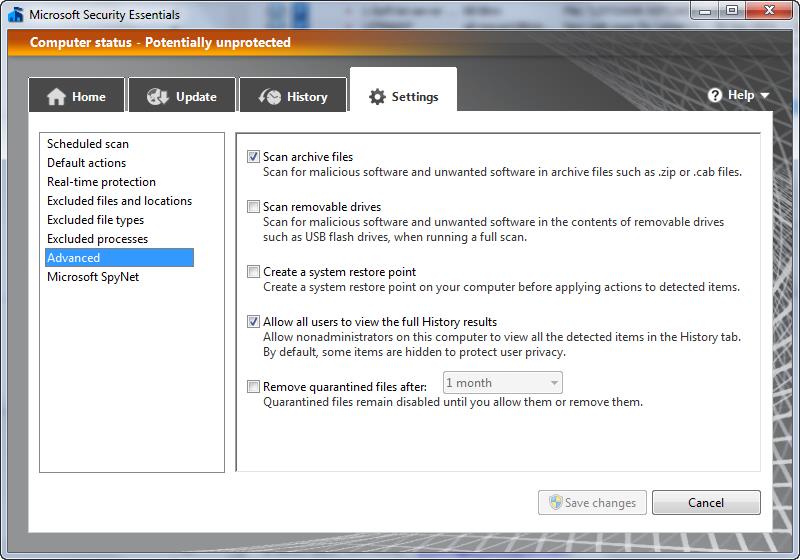Select Scheduled scan in settings list
The height and width of the screenshot is (560, 800).
point(88,144)
